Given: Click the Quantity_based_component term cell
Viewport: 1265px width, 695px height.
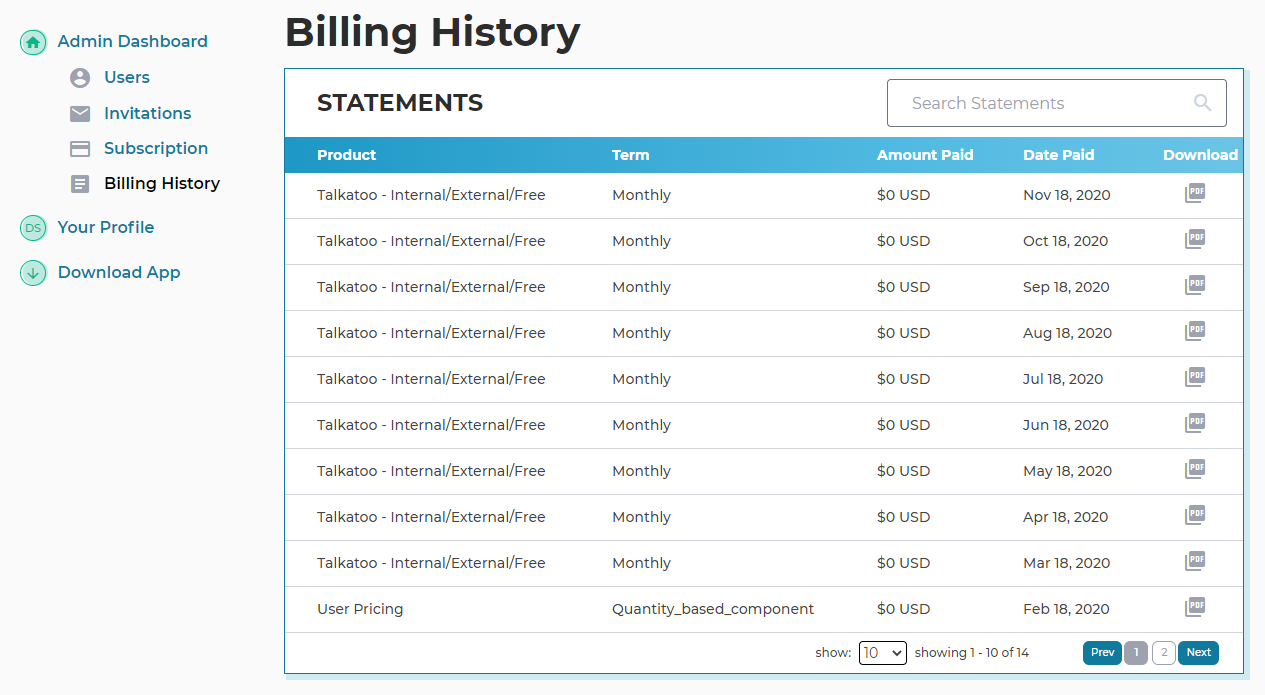Looking at the screenshot, I should click(x=713, y=609).
